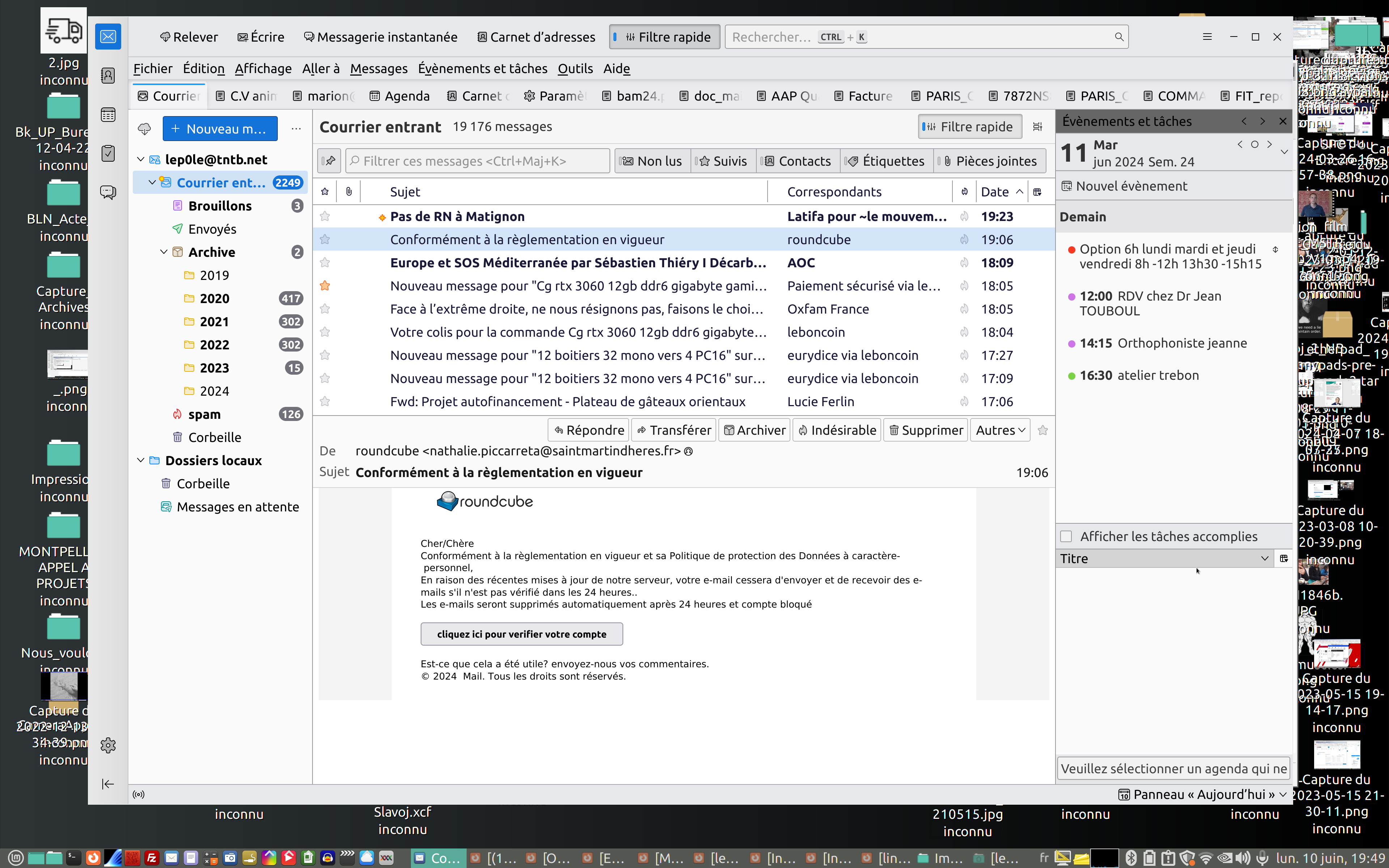
Task: Click 'Nouveau message' button
Action: pos(220,129)
